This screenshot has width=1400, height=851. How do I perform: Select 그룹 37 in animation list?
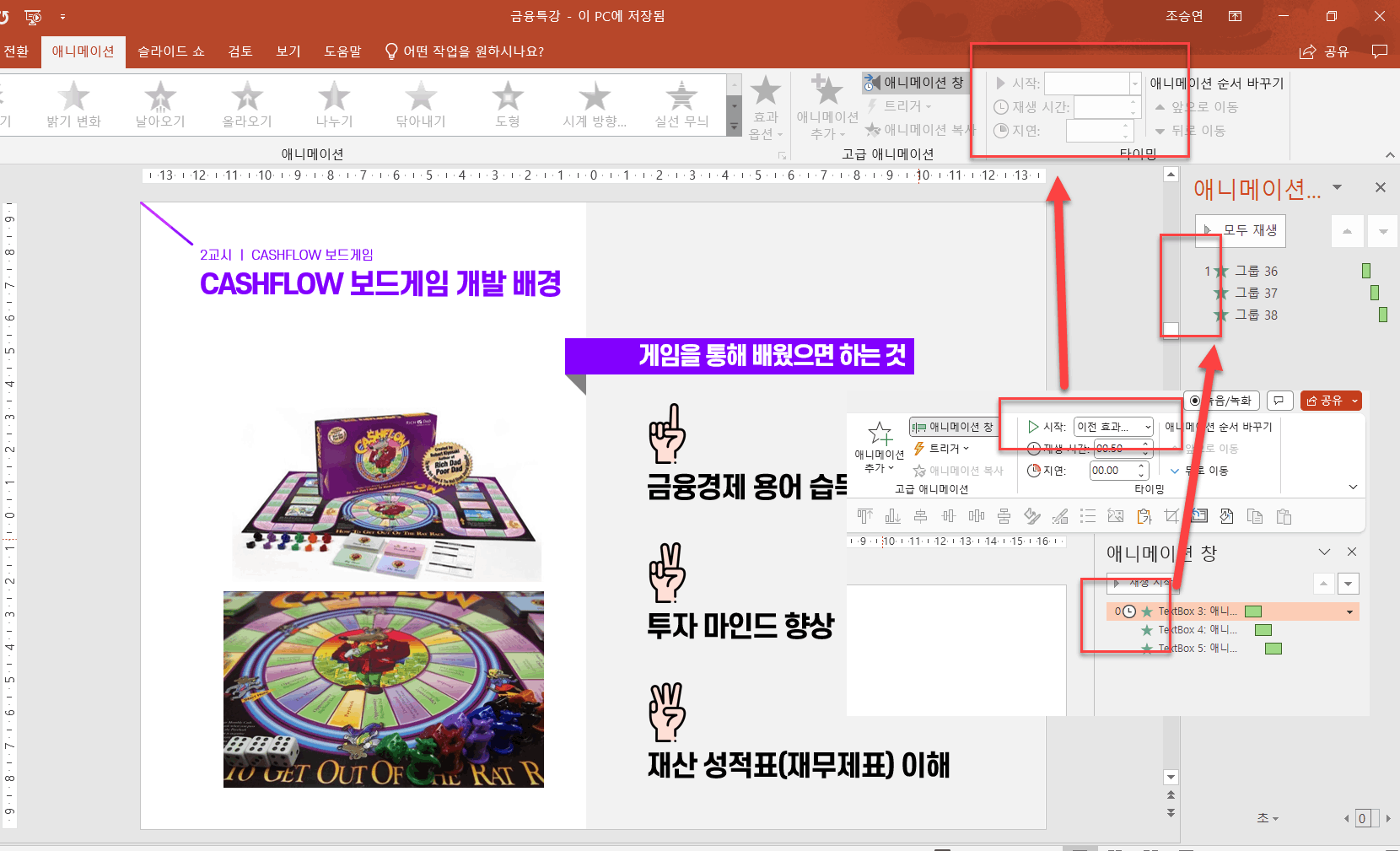1257,293
